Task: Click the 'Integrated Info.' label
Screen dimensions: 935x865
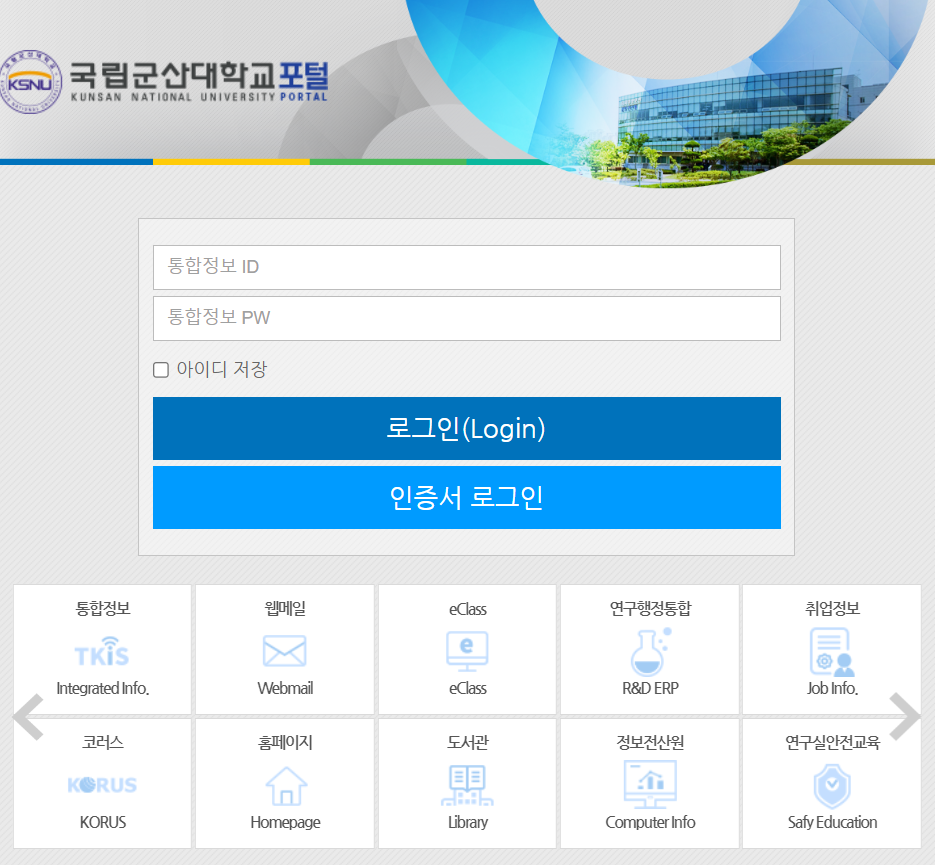Action: click(103, 689)
